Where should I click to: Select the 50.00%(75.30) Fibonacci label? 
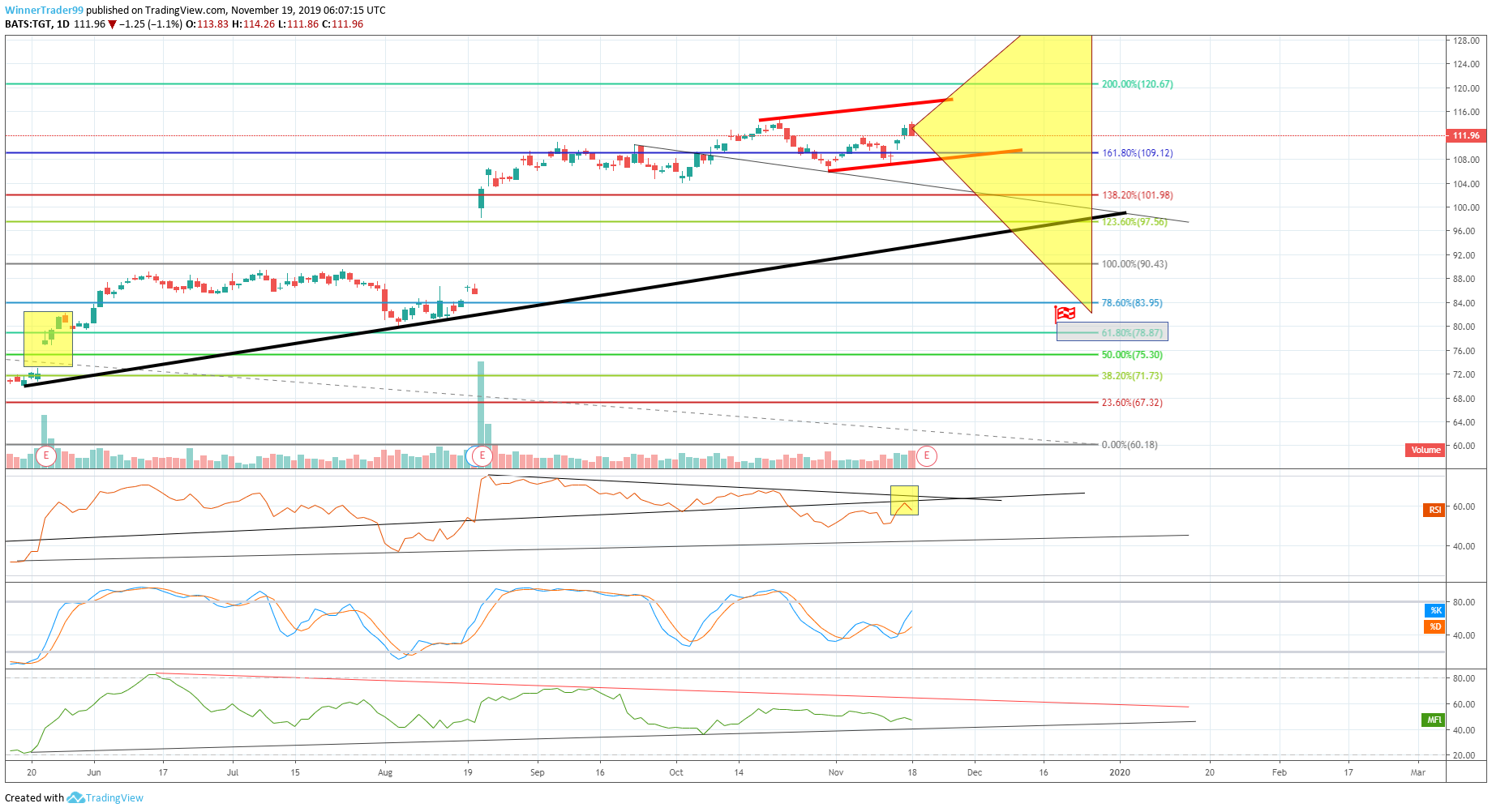pyautogui.click(x=1132, y=355)
